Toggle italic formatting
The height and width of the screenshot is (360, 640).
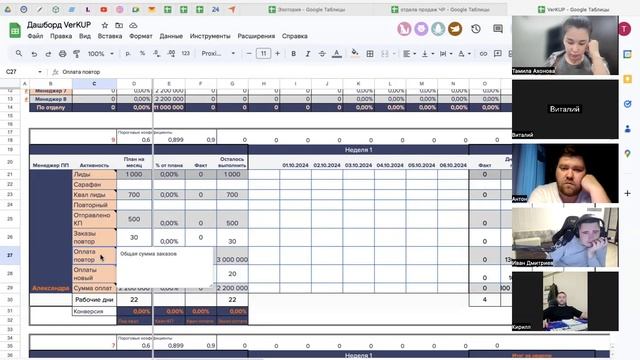point(308,53)
